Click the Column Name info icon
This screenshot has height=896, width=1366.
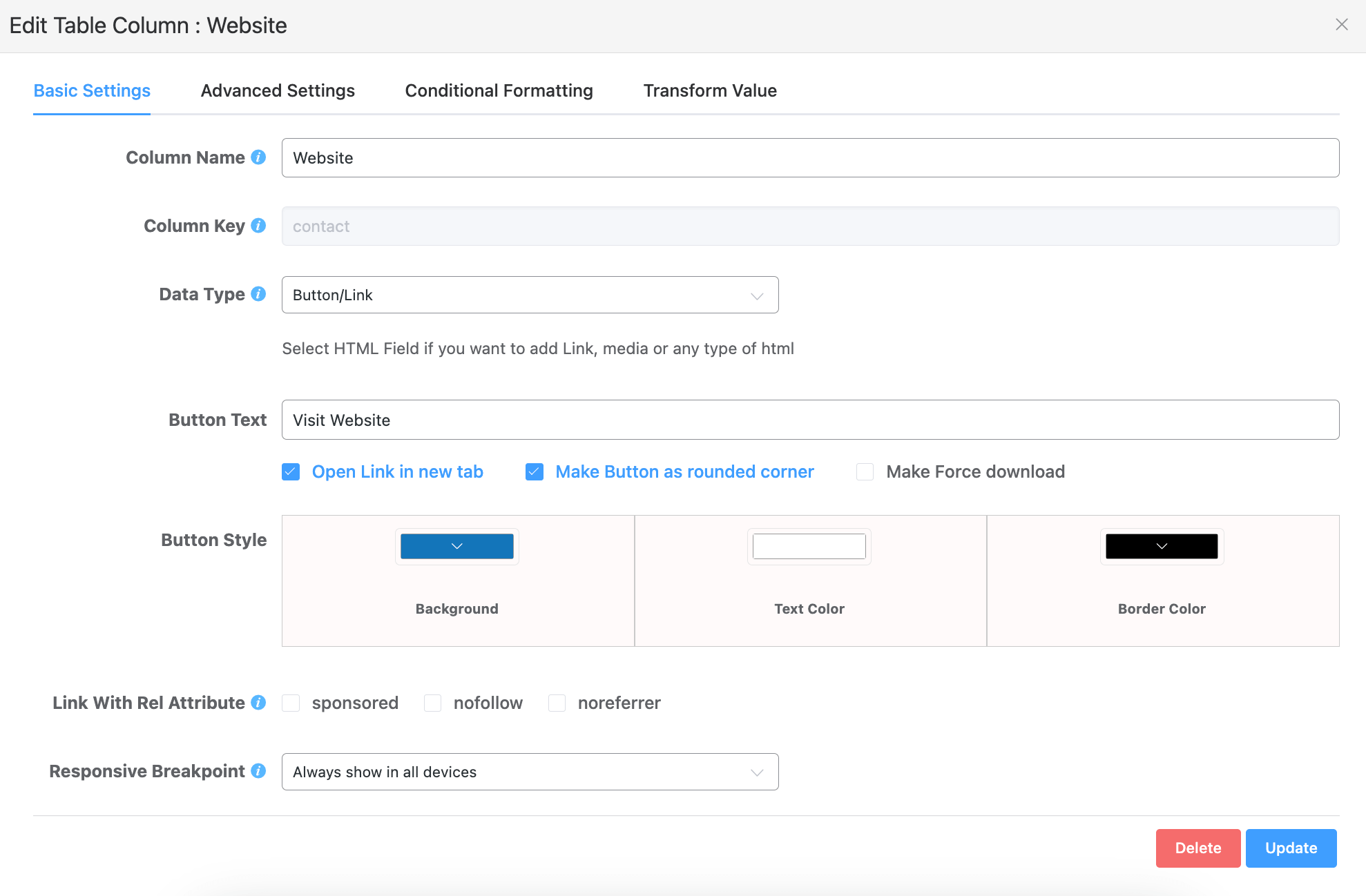pyautogui.click(x=258, y=157)
